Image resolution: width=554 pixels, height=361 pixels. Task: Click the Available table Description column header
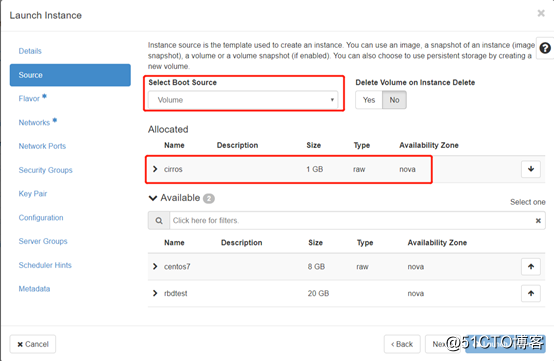coord(241,243)
